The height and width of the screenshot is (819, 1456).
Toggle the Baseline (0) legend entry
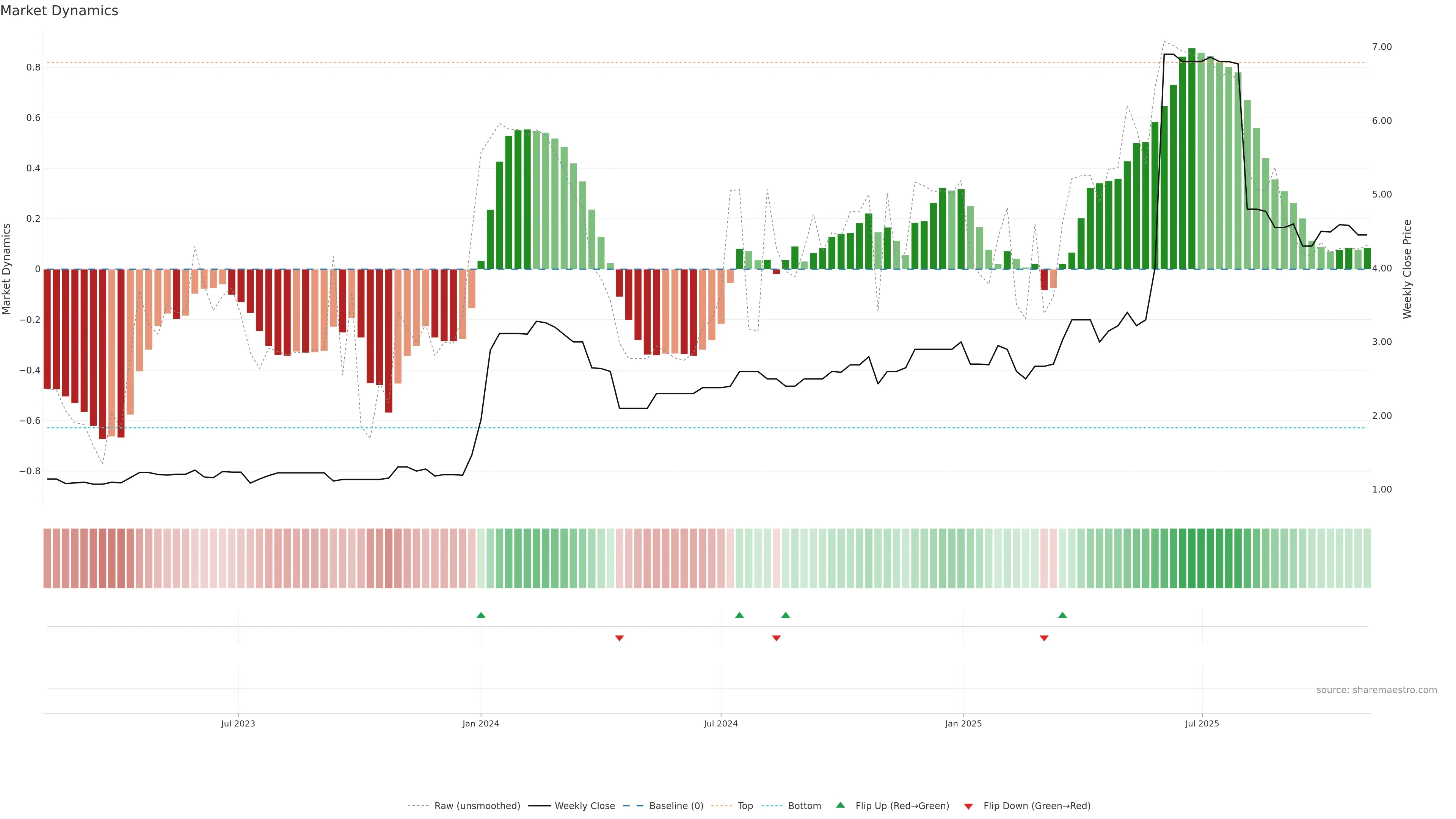point(676,806)
